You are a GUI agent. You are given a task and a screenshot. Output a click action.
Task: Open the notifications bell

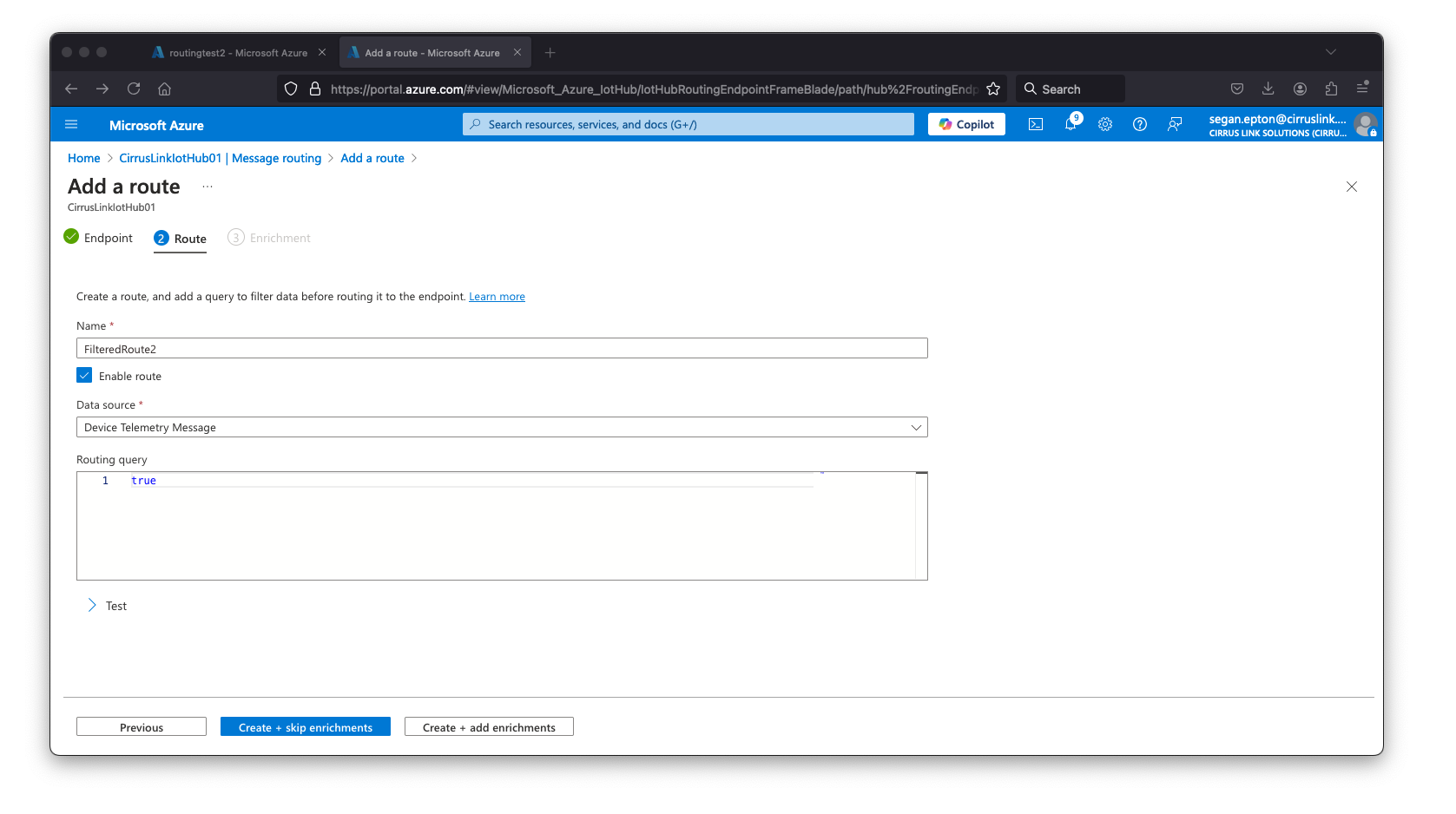(1071, 125)
